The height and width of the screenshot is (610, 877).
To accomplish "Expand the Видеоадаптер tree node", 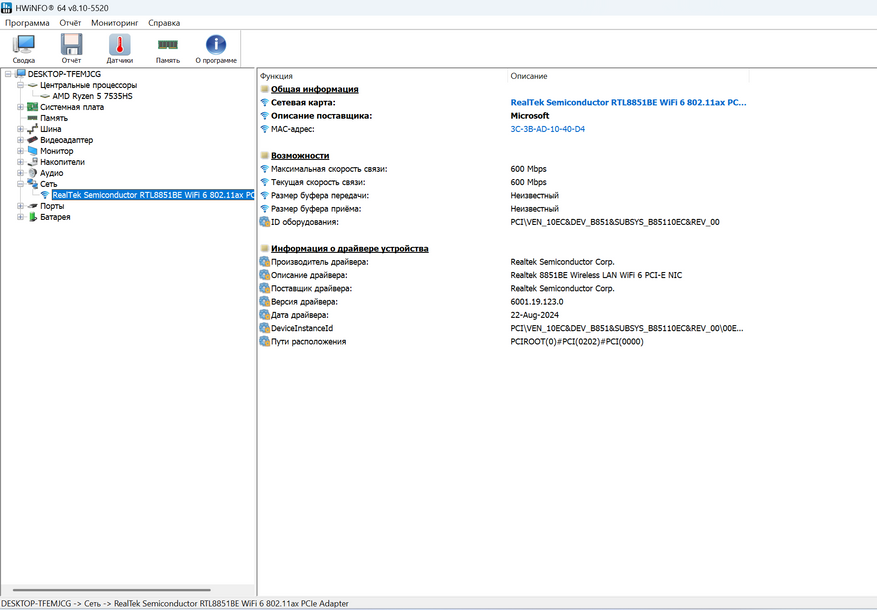I will (20, 140).
